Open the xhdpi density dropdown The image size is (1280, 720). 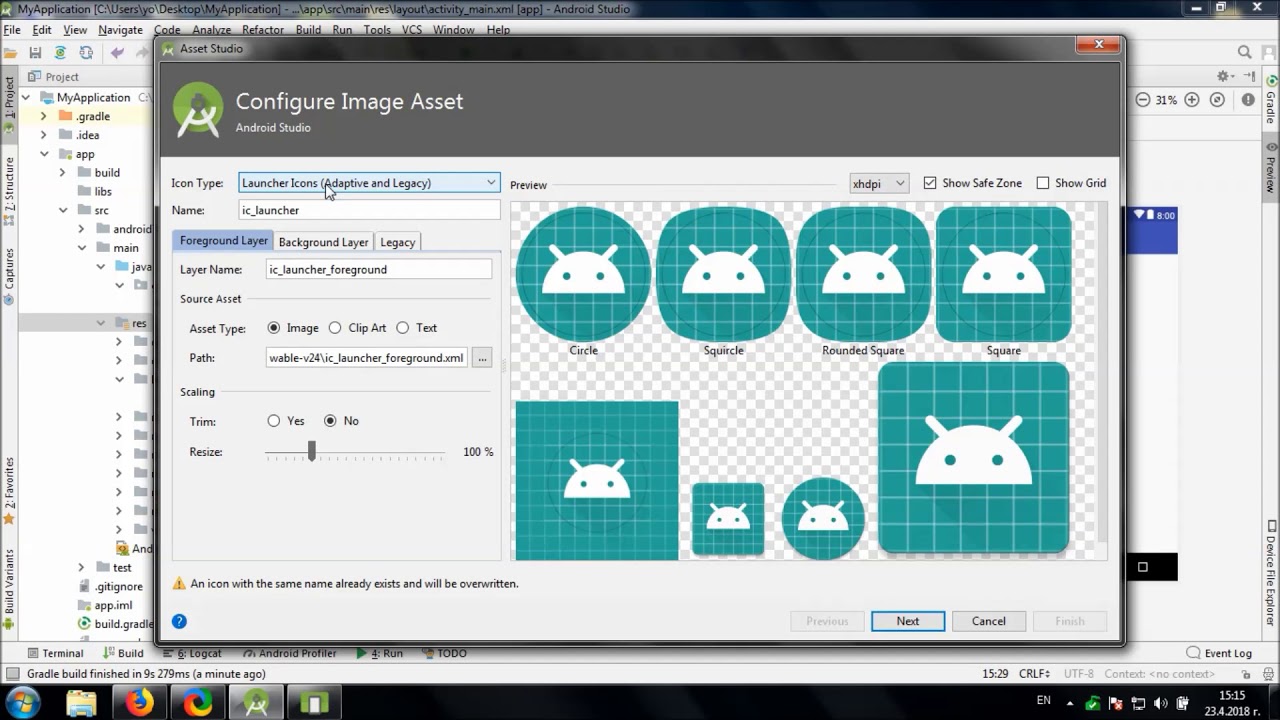click(879, 183)
